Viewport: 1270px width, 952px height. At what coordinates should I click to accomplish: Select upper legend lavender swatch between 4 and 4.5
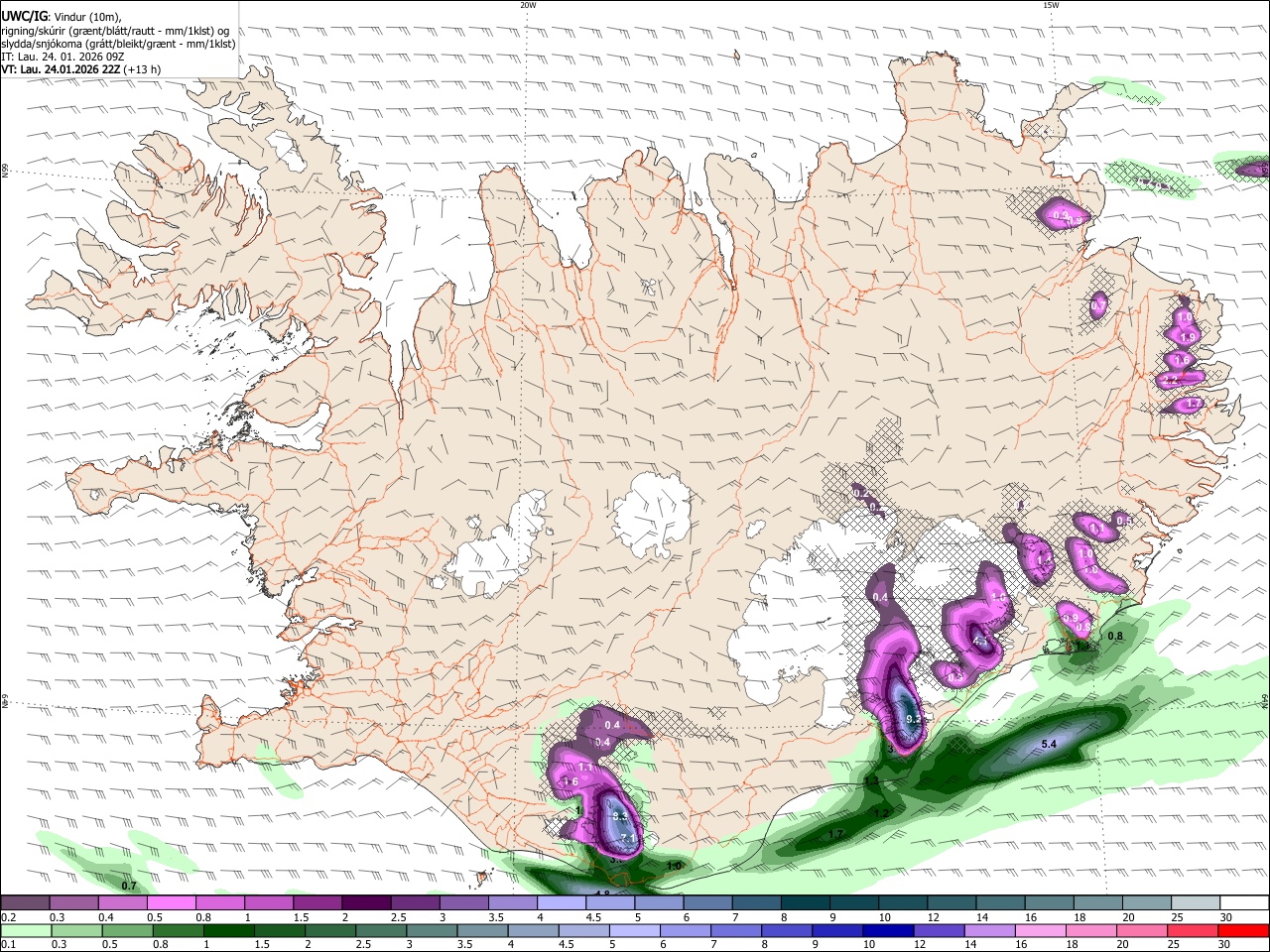coord(560,902)
